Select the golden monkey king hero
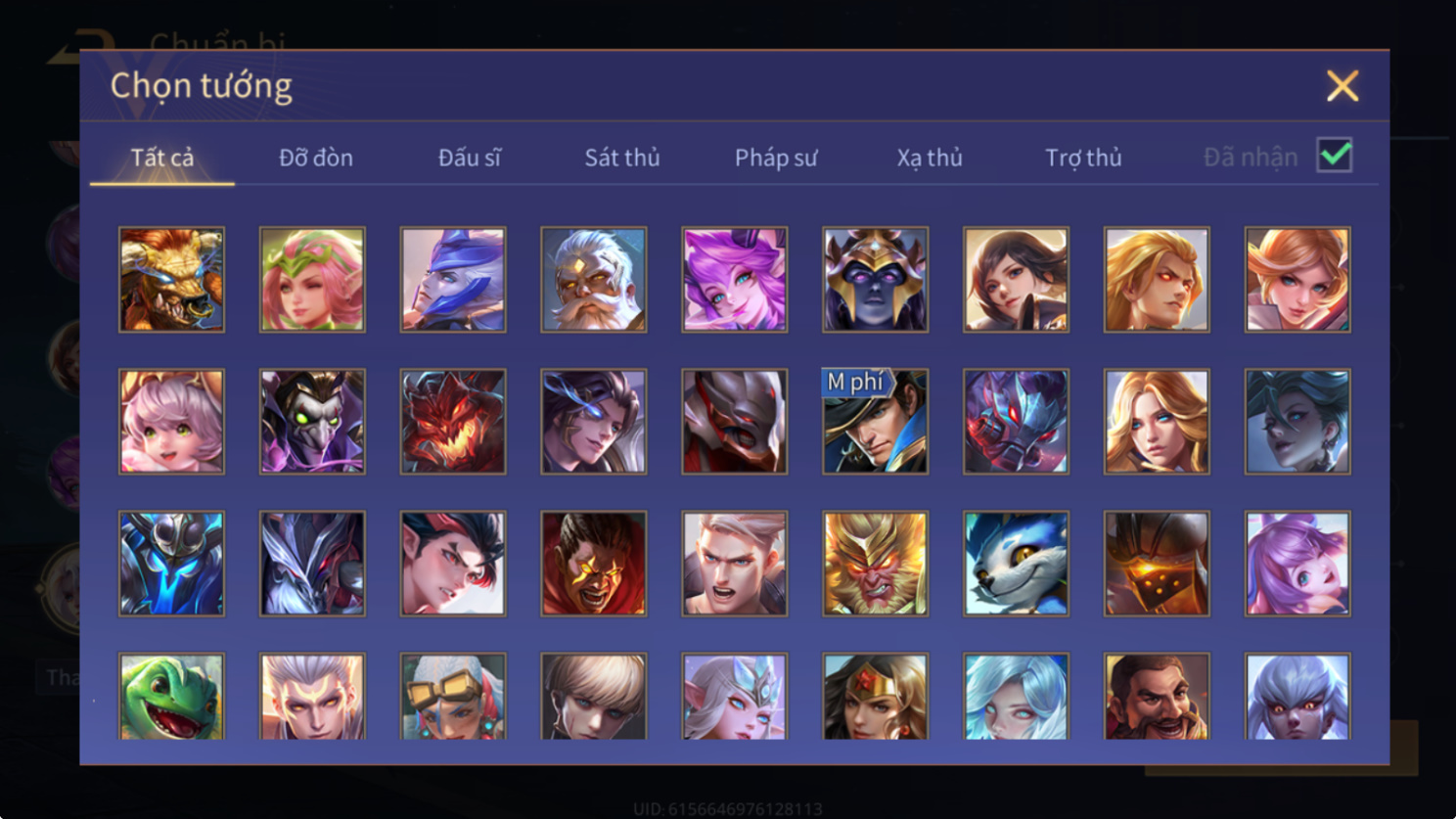 click(875, 564)
